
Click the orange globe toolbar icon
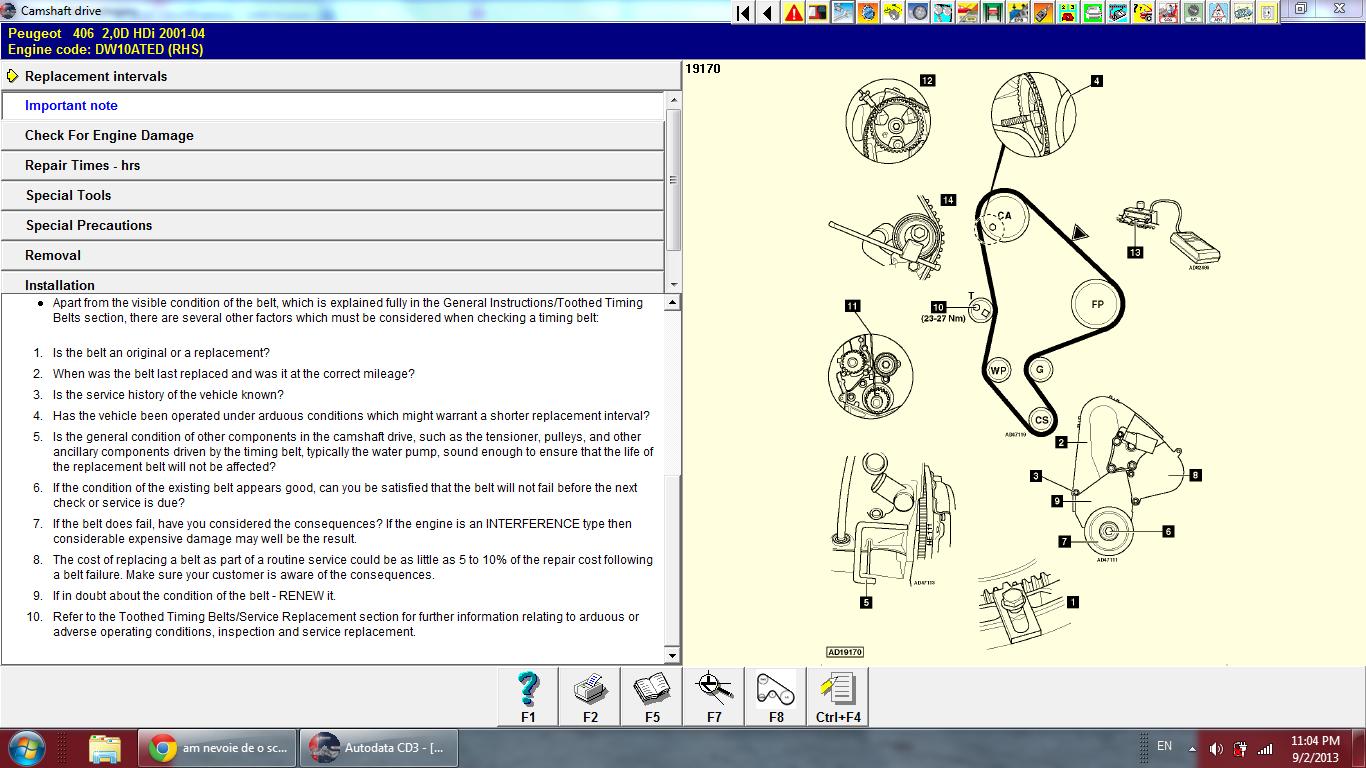[867, 13]
